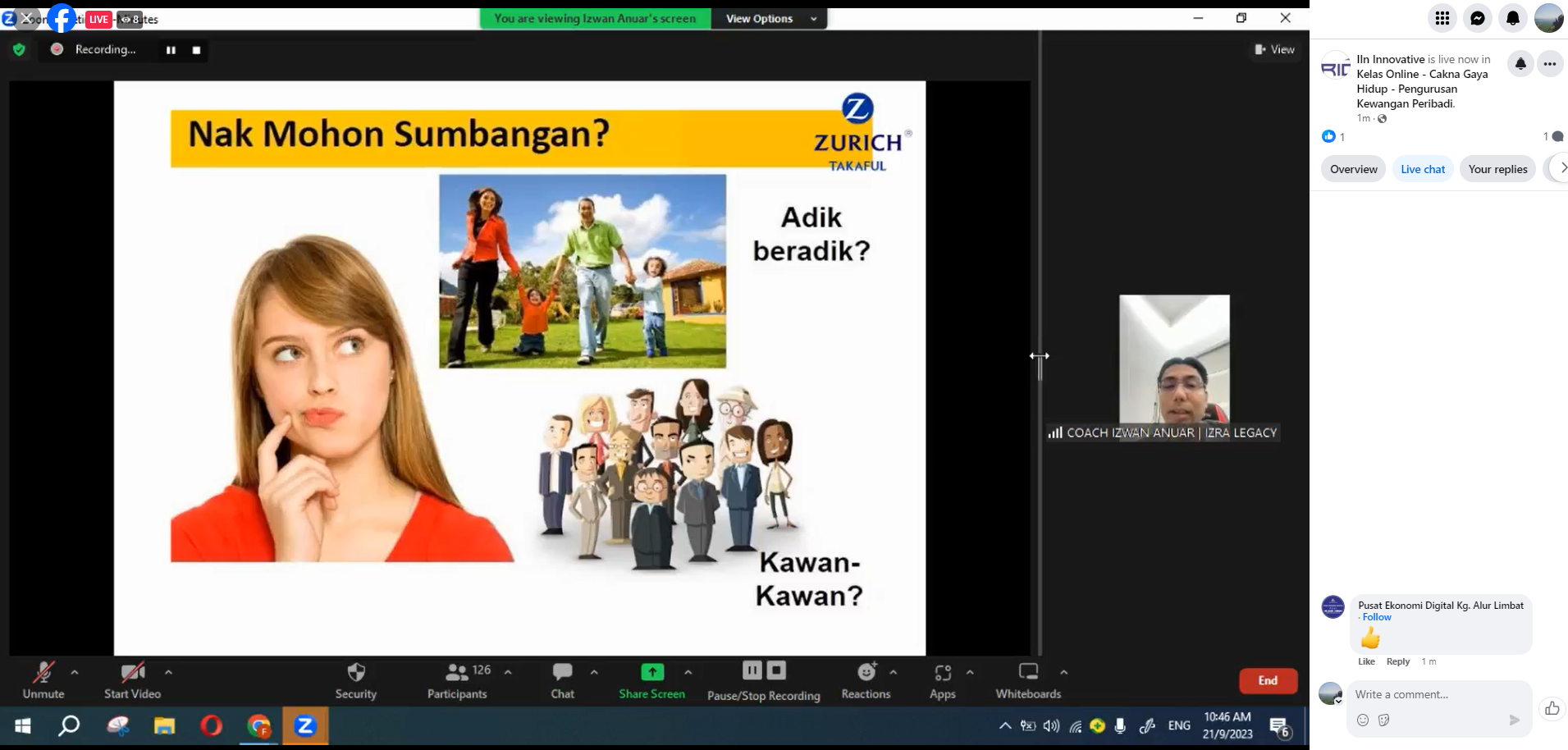Pause the recording in top bar

tap(171, 50)
